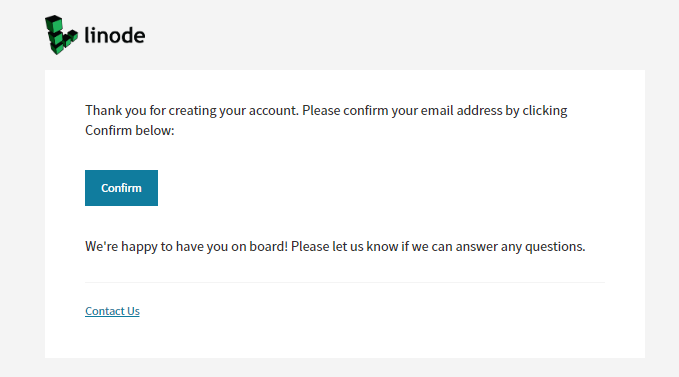This screenshot has height=377, width=679.
Task: Click the word "clicking" ending the first line
Action: pos(545,110)
